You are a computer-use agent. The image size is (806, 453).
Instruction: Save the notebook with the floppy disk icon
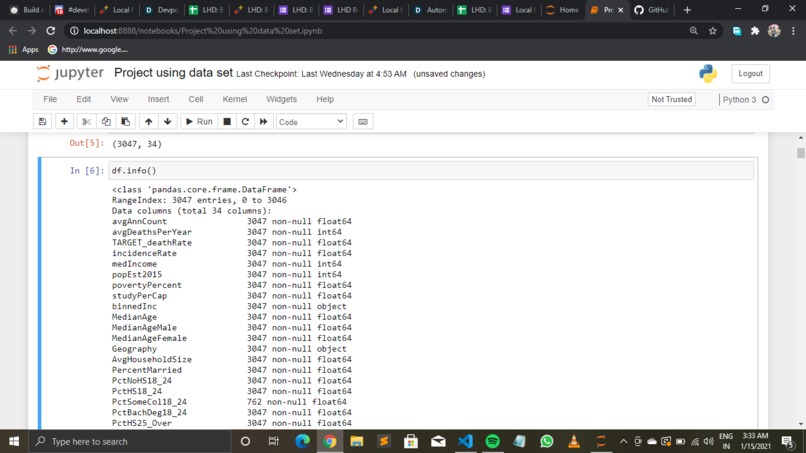pos(43,122)
